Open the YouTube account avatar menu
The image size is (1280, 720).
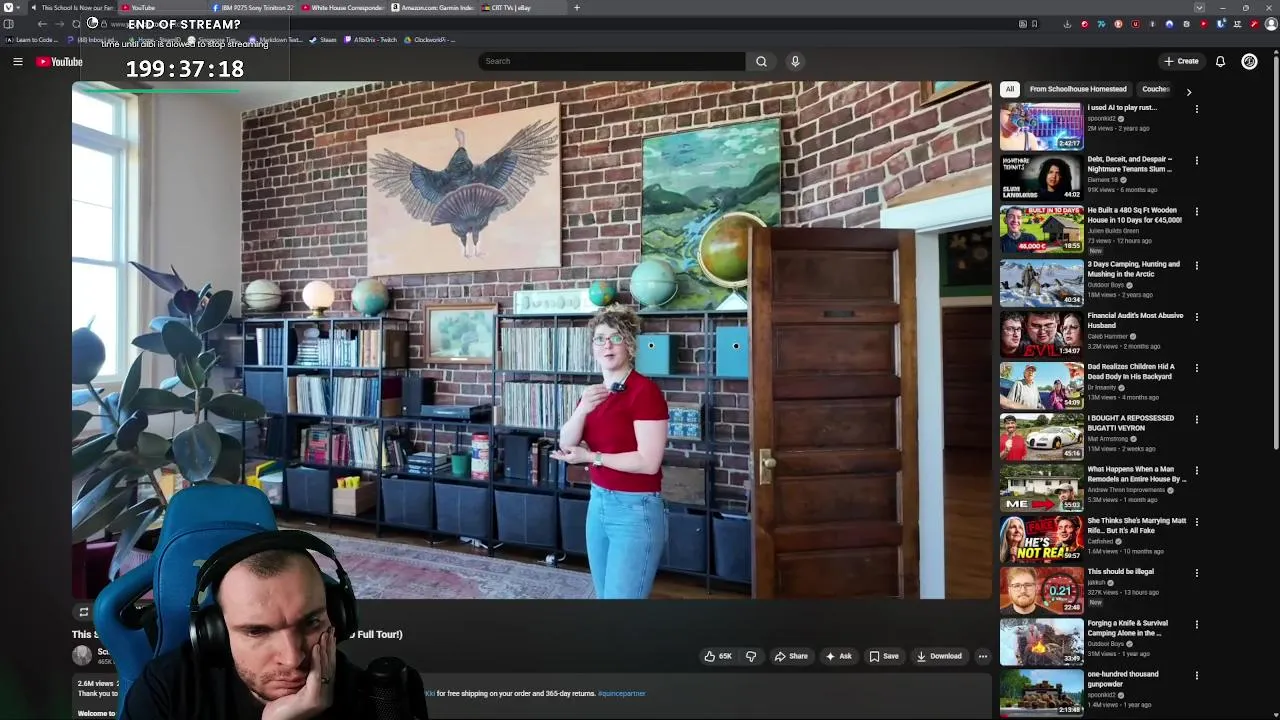pos(1249,61)
